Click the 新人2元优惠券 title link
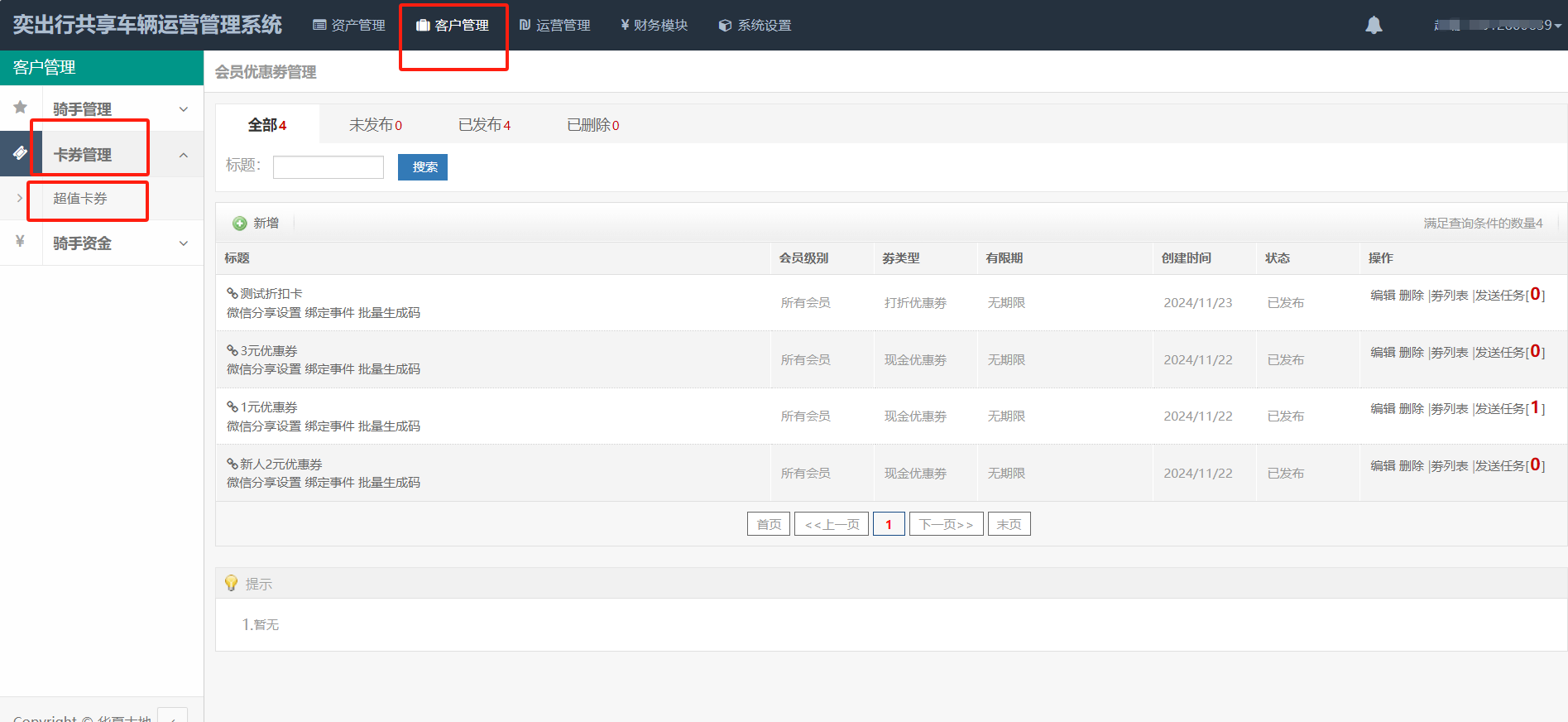The width and height of the screenshot is (1568, 722). (x=281, y=464)
